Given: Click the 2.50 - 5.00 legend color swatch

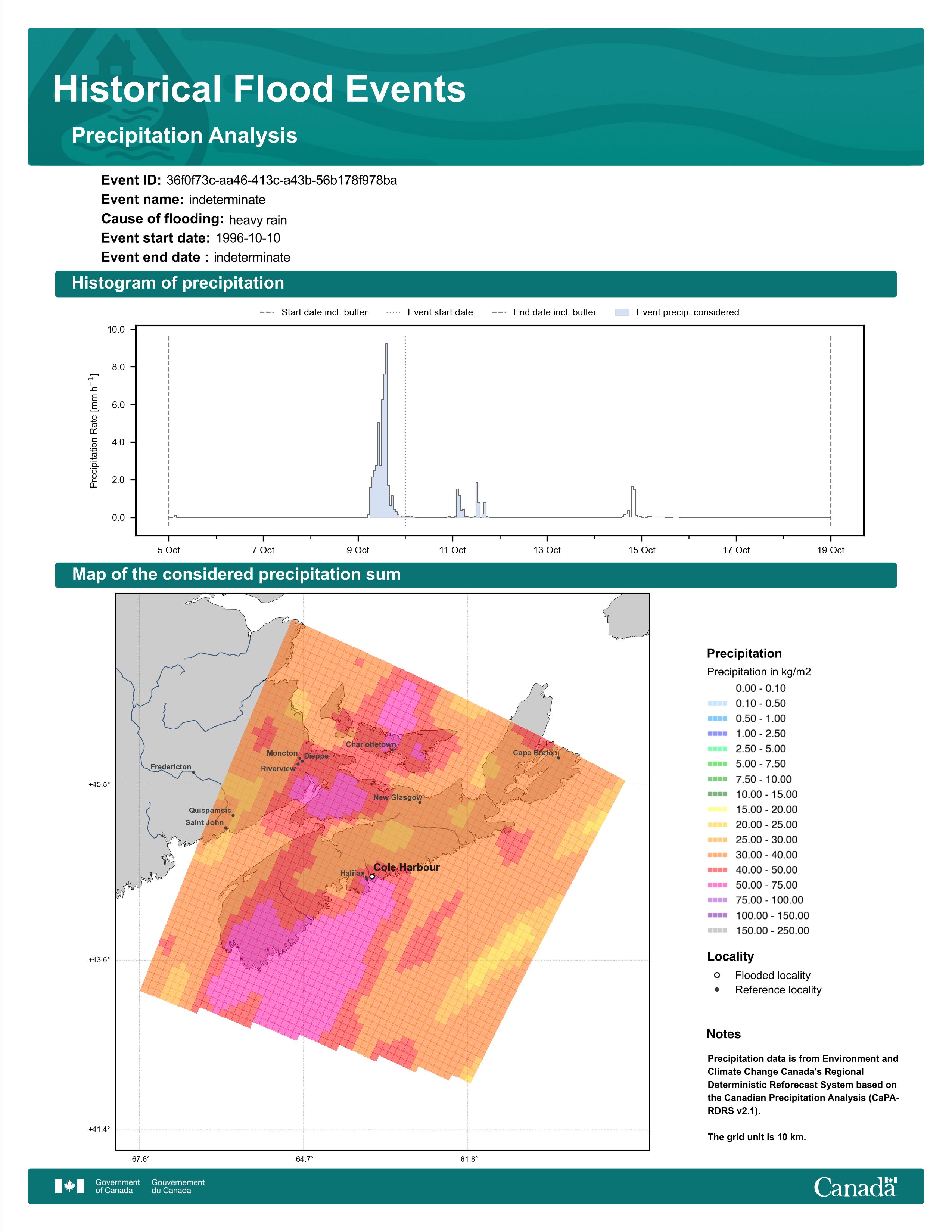Looking at the screenshot, I should coord(718,749).
